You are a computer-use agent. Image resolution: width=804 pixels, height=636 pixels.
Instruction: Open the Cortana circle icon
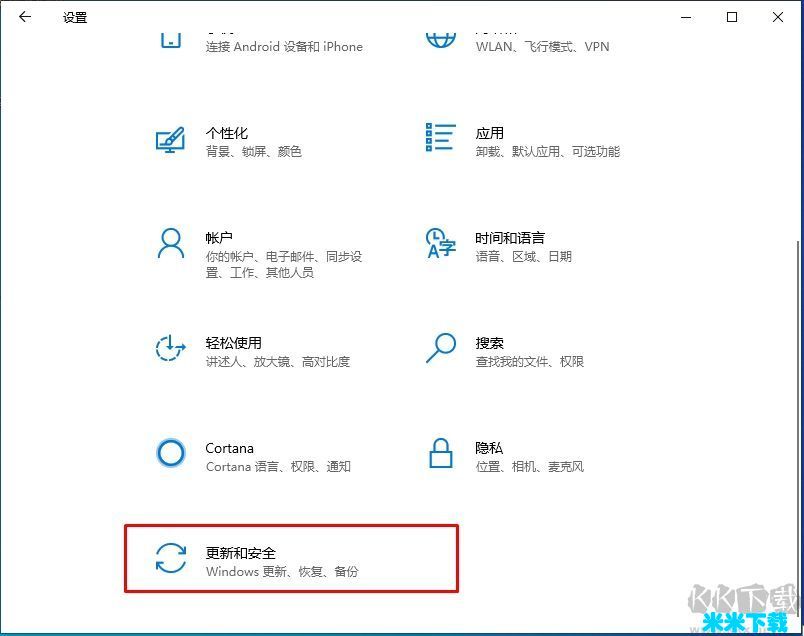pyautogui.click(x=171, y=453)
